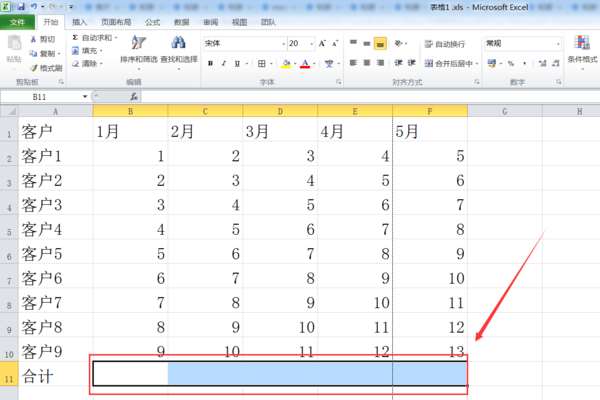Expand the font color dropdown arrow

tap(314, 63)
